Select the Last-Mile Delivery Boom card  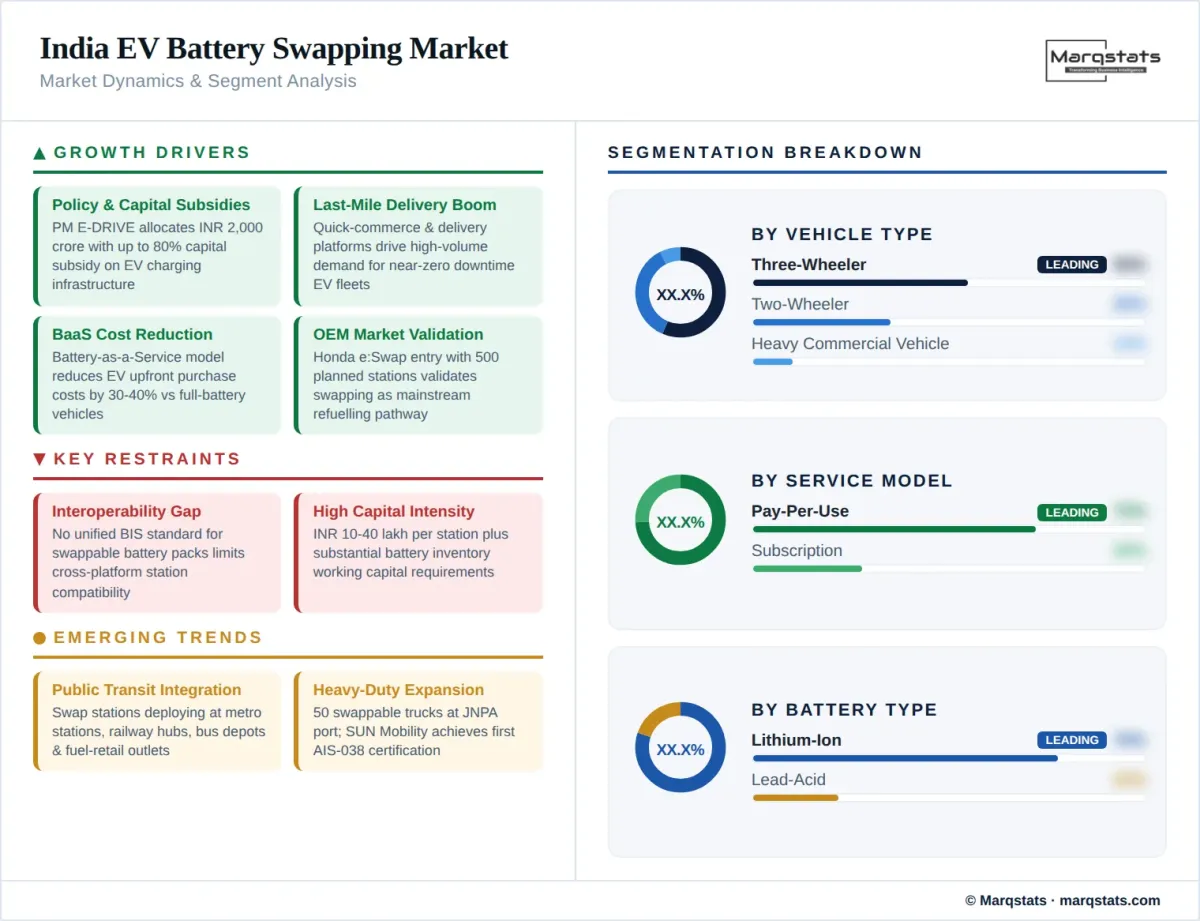[419, 246]
